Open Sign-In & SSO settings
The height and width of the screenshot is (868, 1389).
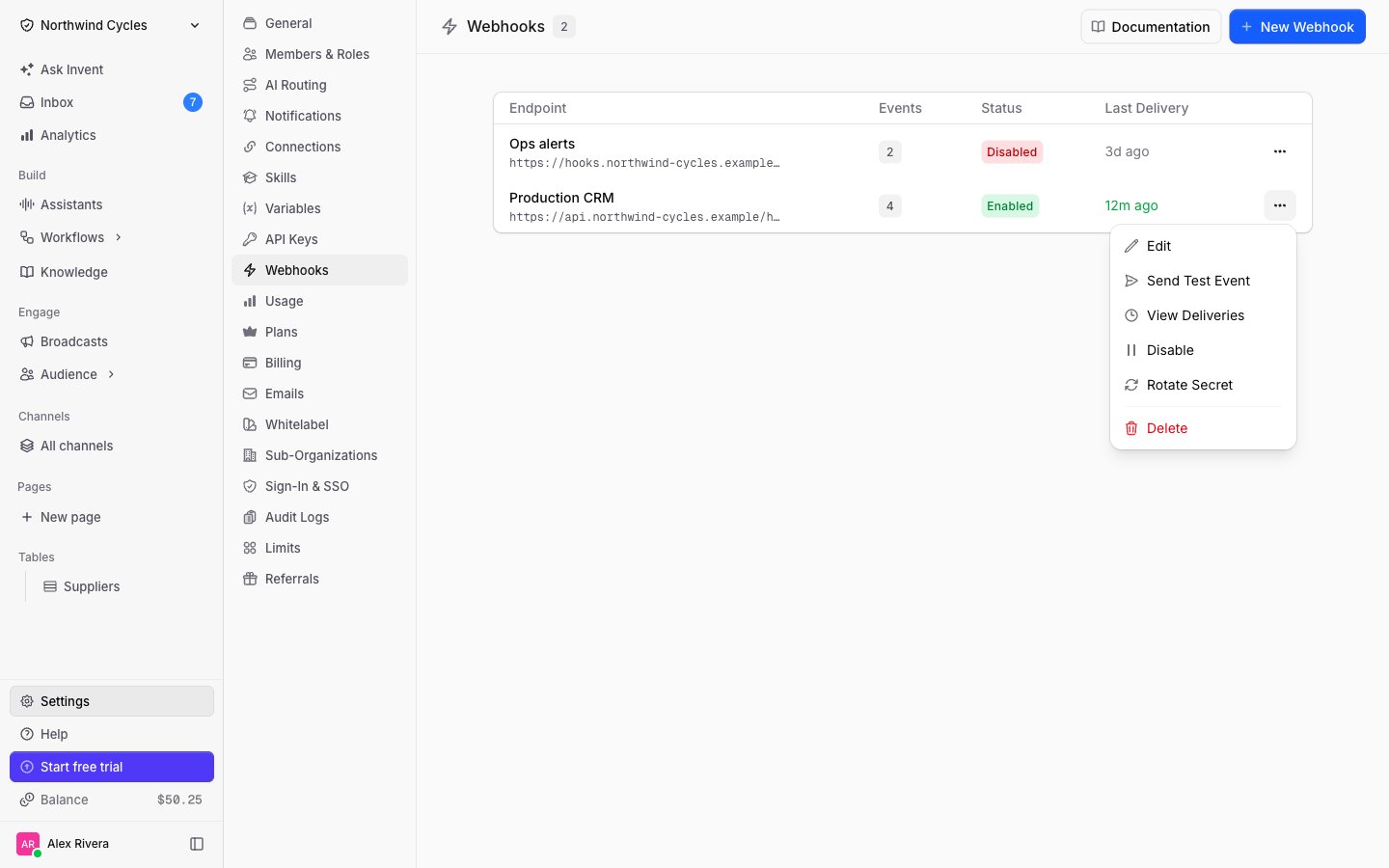click(319, 486)
